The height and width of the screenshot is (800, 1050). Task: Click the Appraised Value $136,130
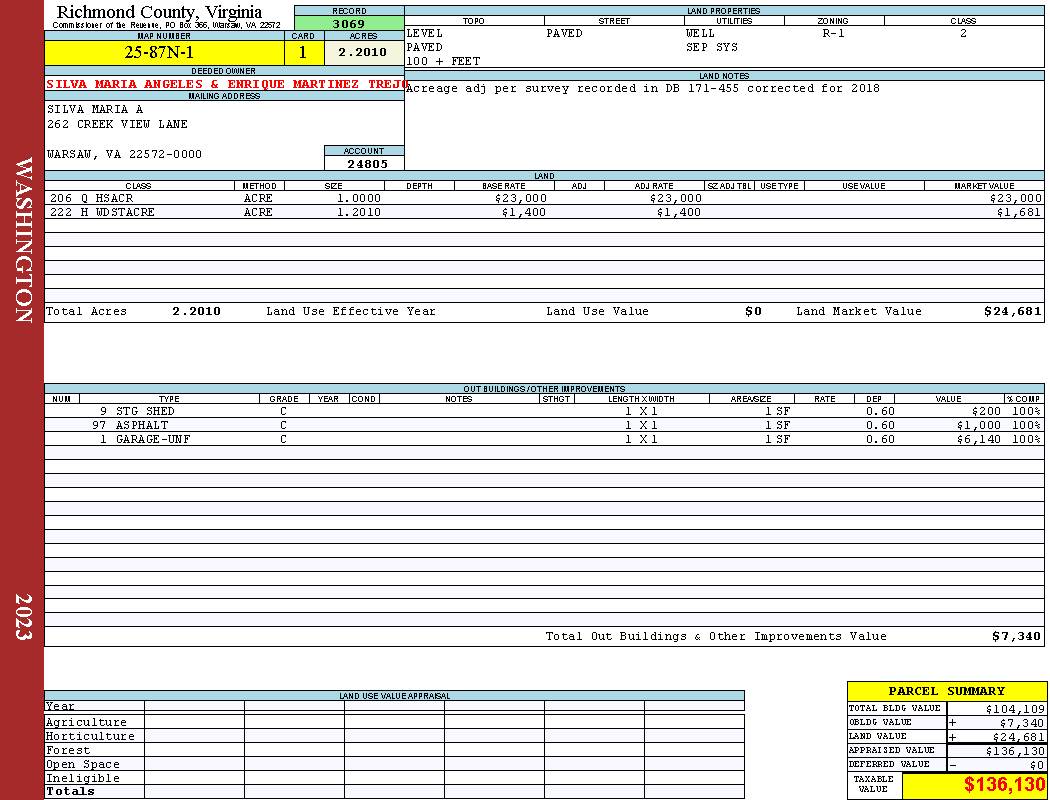1015,751
